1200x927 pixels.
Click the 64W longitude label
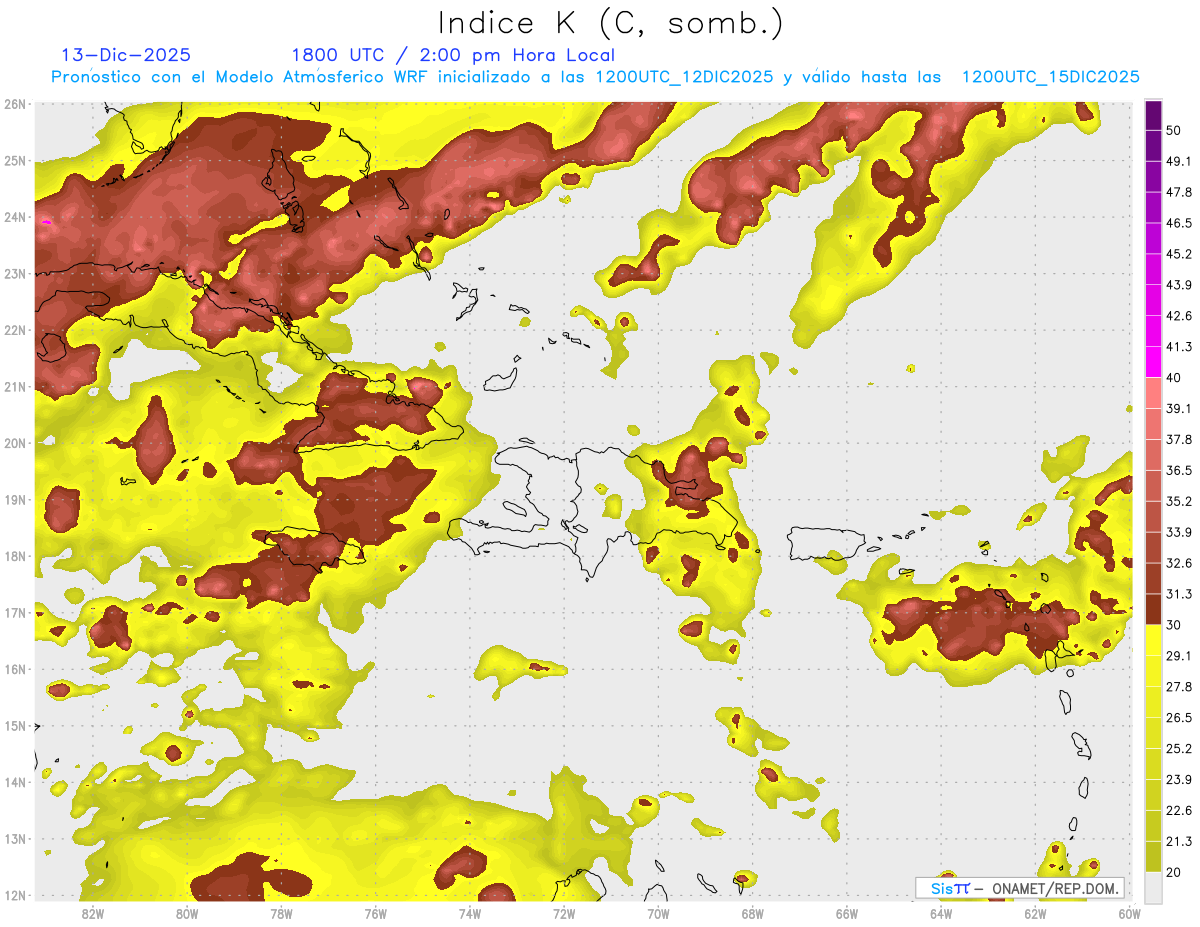point(941,913)
